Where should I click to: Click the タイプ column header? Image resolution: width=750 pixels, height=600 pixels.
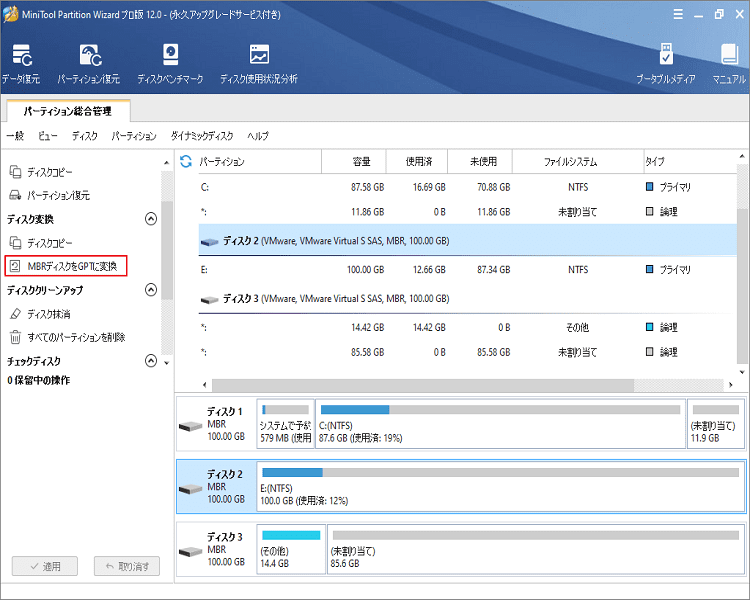click(689, 162)
